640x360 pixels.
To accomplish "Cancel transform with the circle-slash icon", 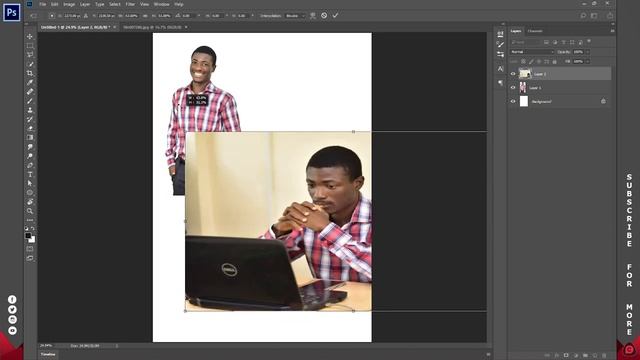I will point(324,16).
